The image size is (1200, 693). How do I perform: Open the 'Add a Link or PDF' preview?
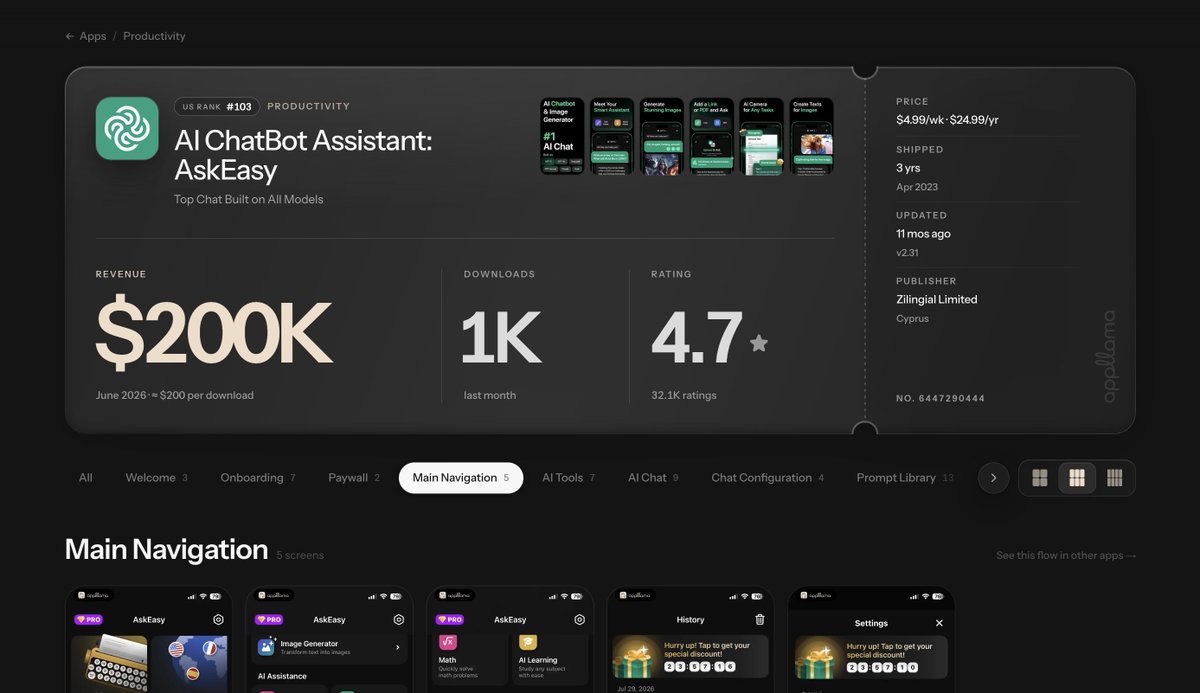(712, 136)
